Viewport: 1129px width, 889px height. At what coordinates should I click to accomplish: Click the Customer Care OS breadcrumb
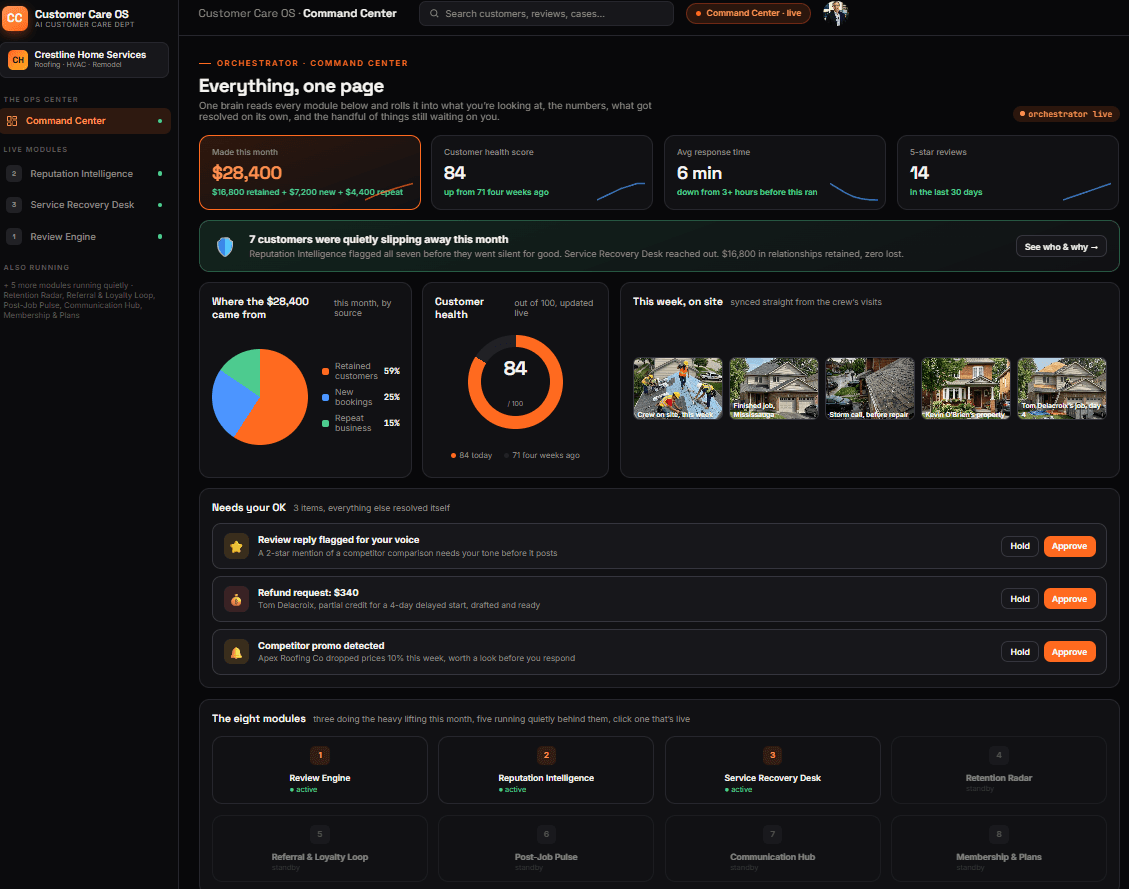click(x=247, y=13)
